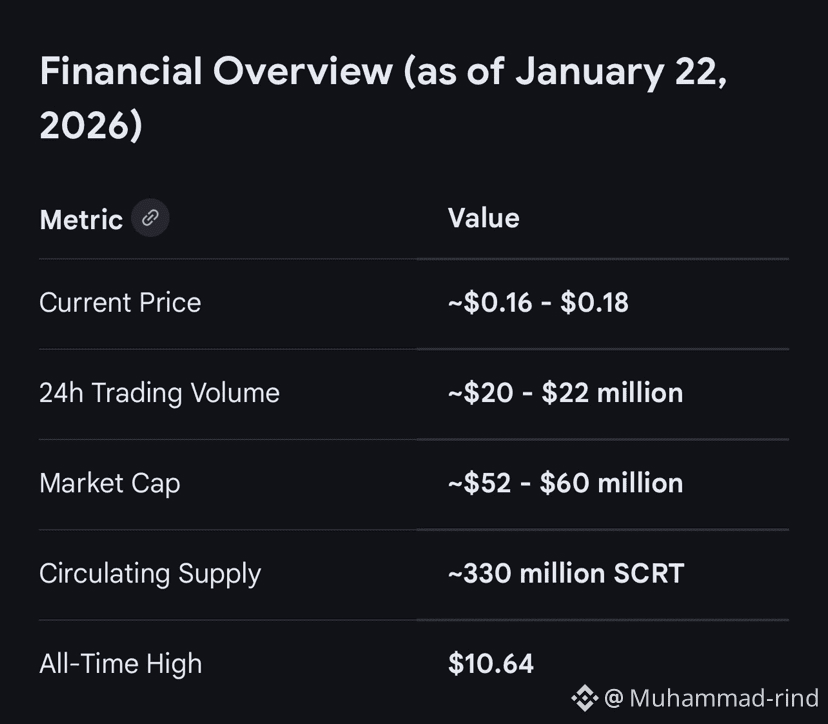The image size is (828, 724).
Task: Click the word SCRT in supply value
Action: 648,573
